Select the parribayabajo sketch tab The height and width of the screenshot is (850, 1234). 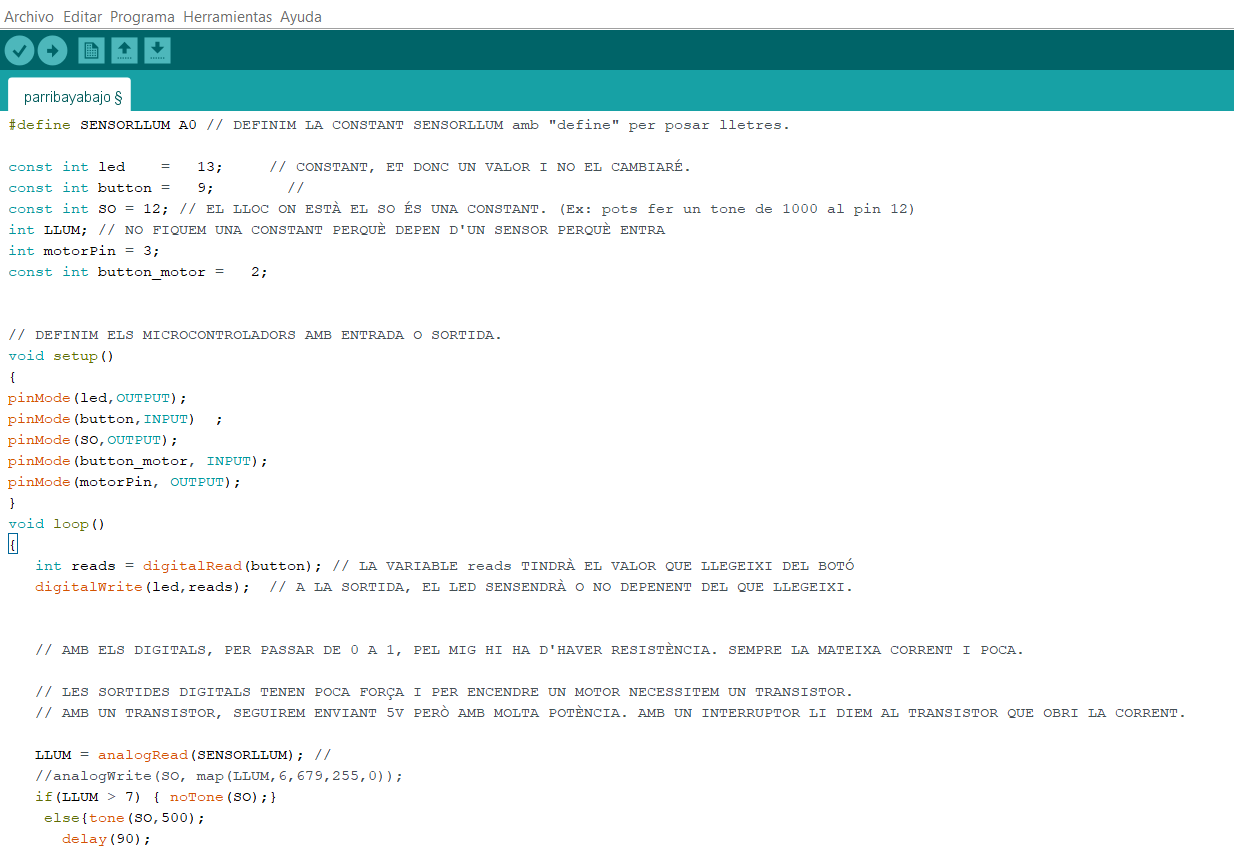point(68,95)
